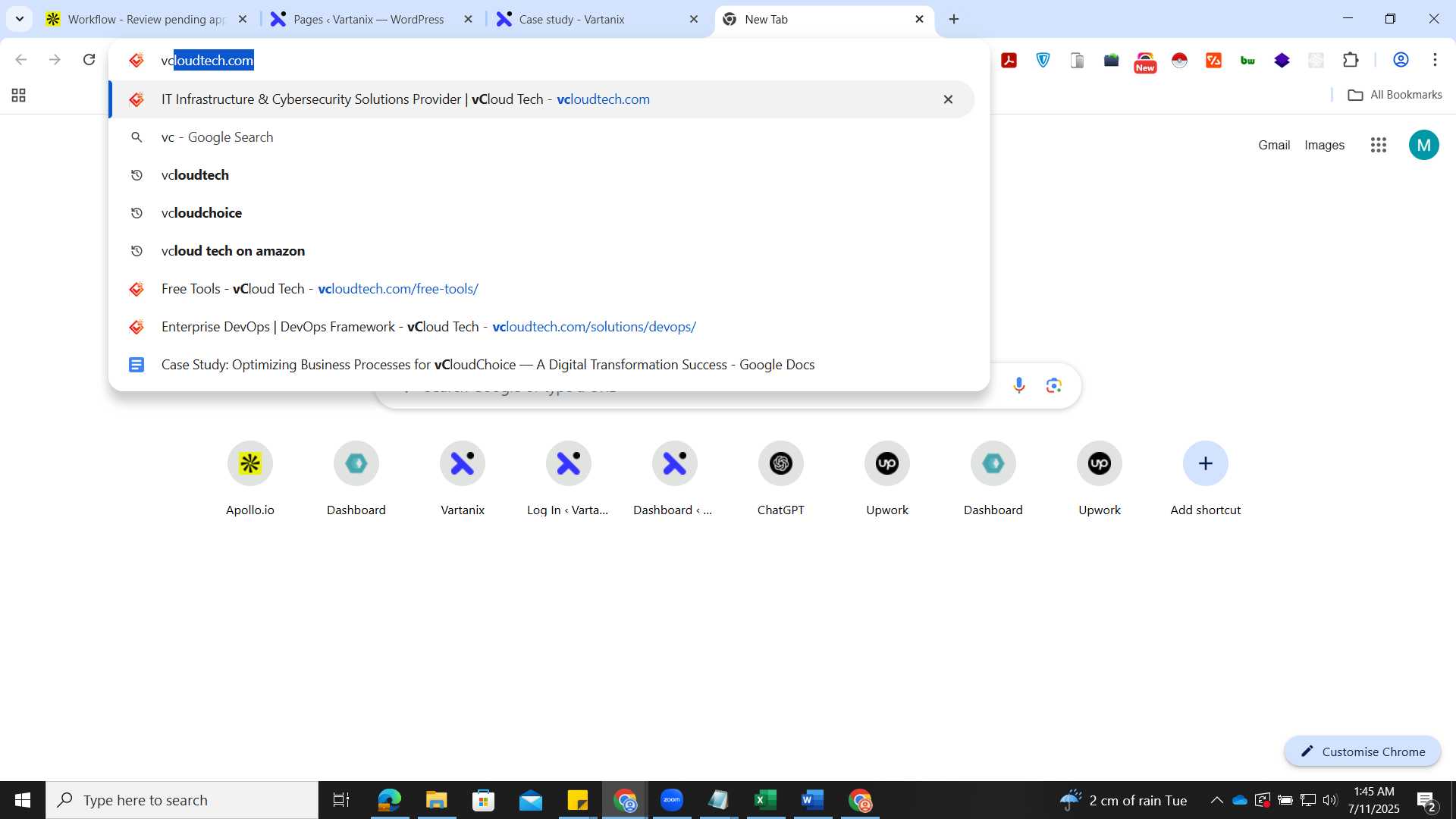Click the blue shield extension icon
The image size is (1456, 819).
click(1043, 60)
